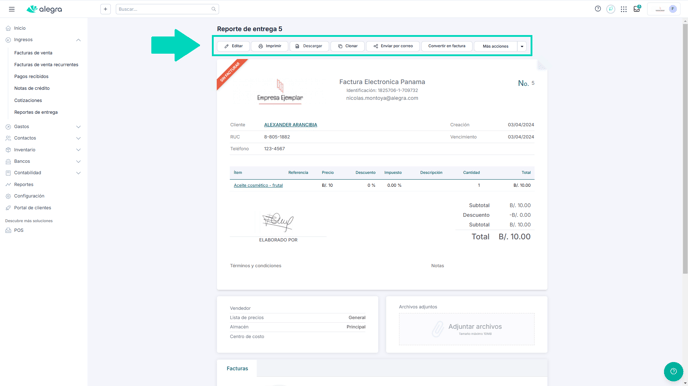Image resolution: width=688 pixels, height=386 pixels.
Task: Open the apps grid icon
Action: point(624,9)
